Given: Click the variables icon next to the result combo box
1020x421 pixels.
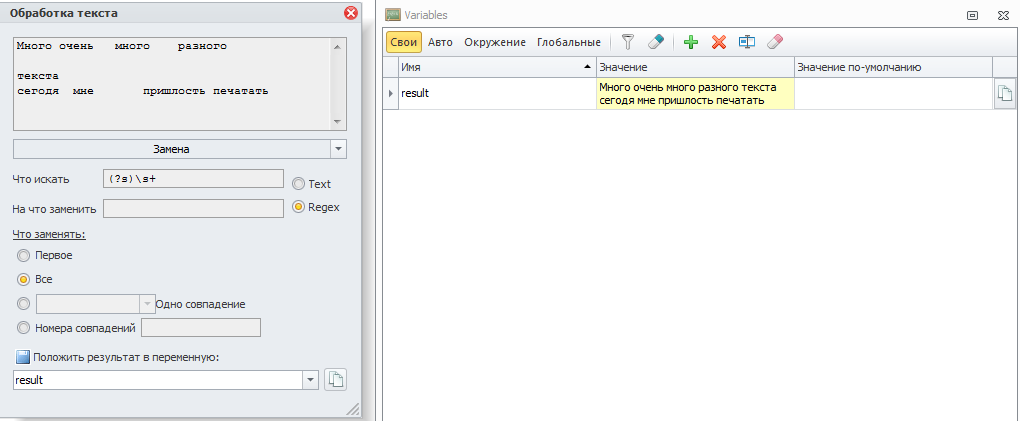Looking at the screenshot, I should 336,380.
